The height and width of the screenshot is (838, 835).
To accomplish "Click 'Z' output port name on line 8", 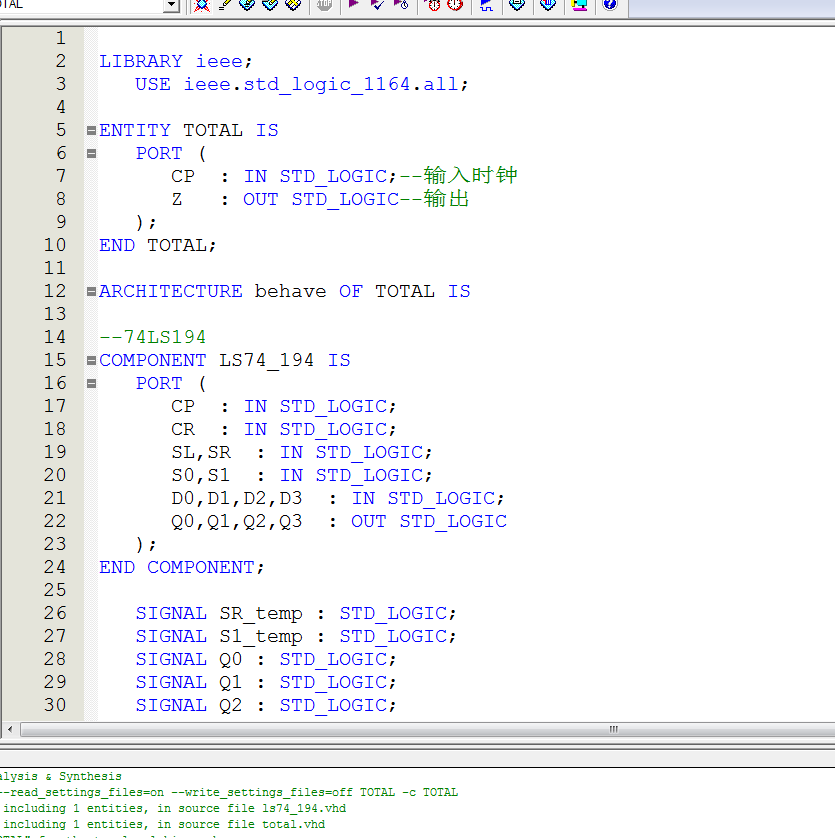I will tap(177, 199).
